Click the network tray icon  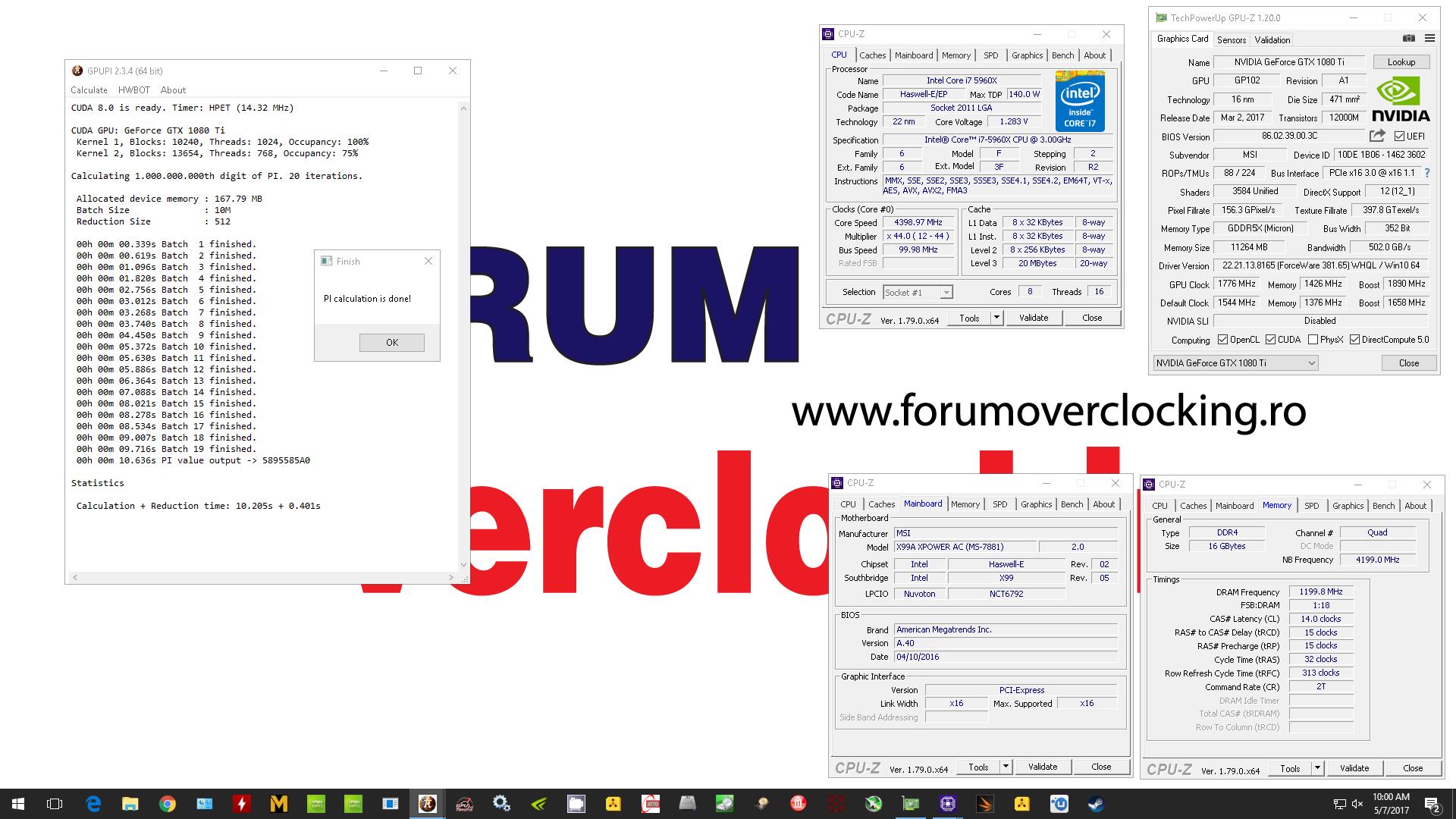point(1340,804)
